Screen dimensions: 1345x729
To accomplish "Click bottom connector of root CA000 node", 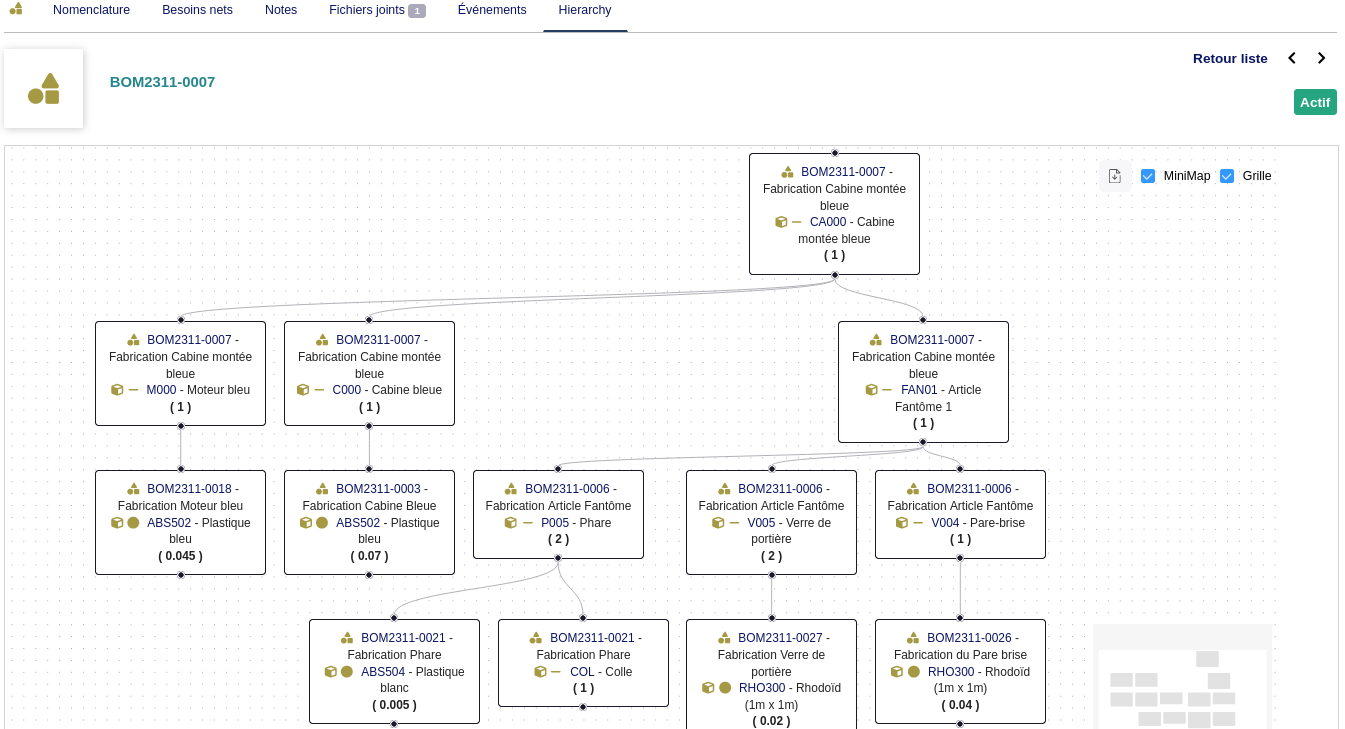I will [x=834, y=274].
